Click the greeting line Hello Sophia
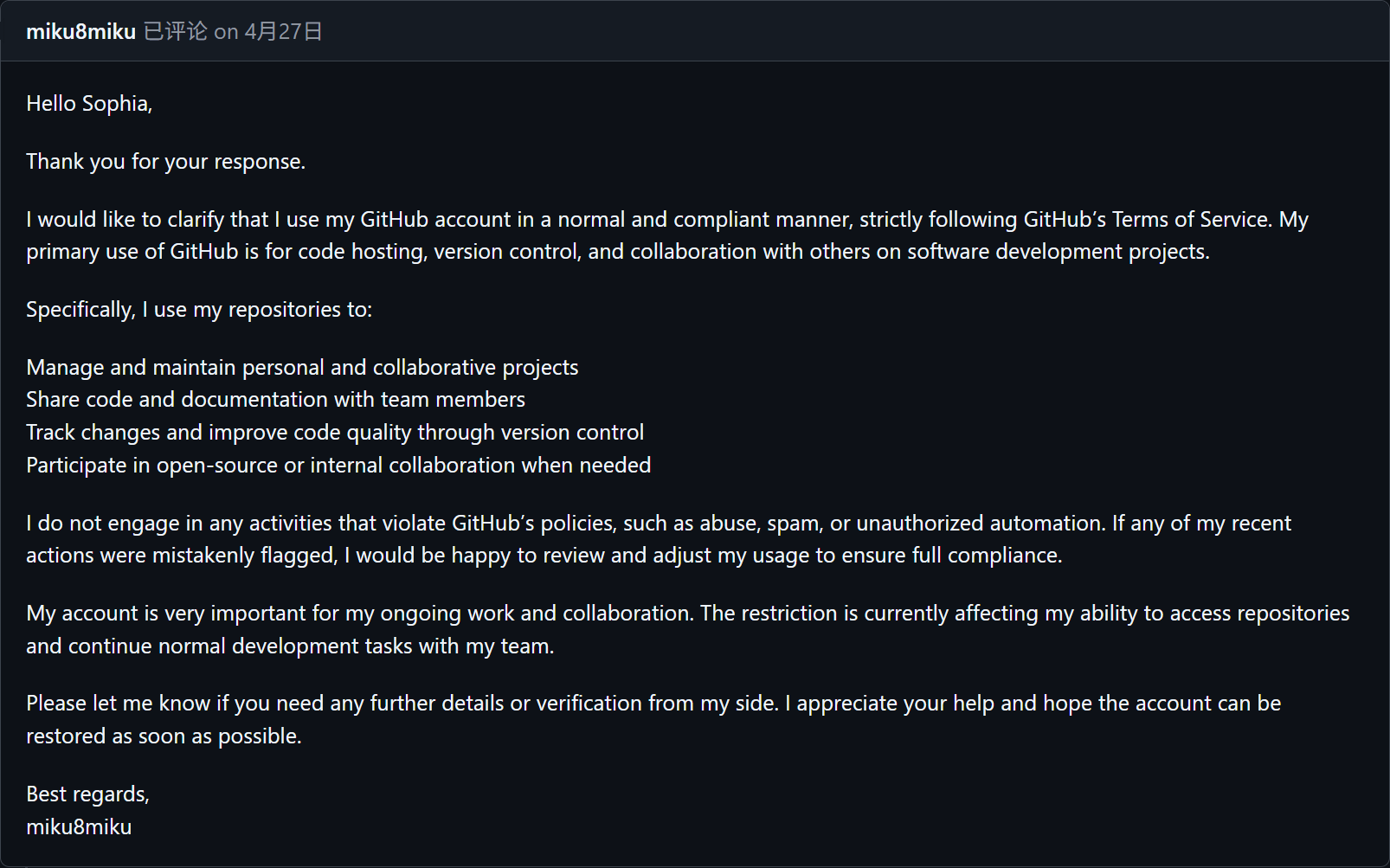This screenshot has height=868, width=1390. point(89,104)
